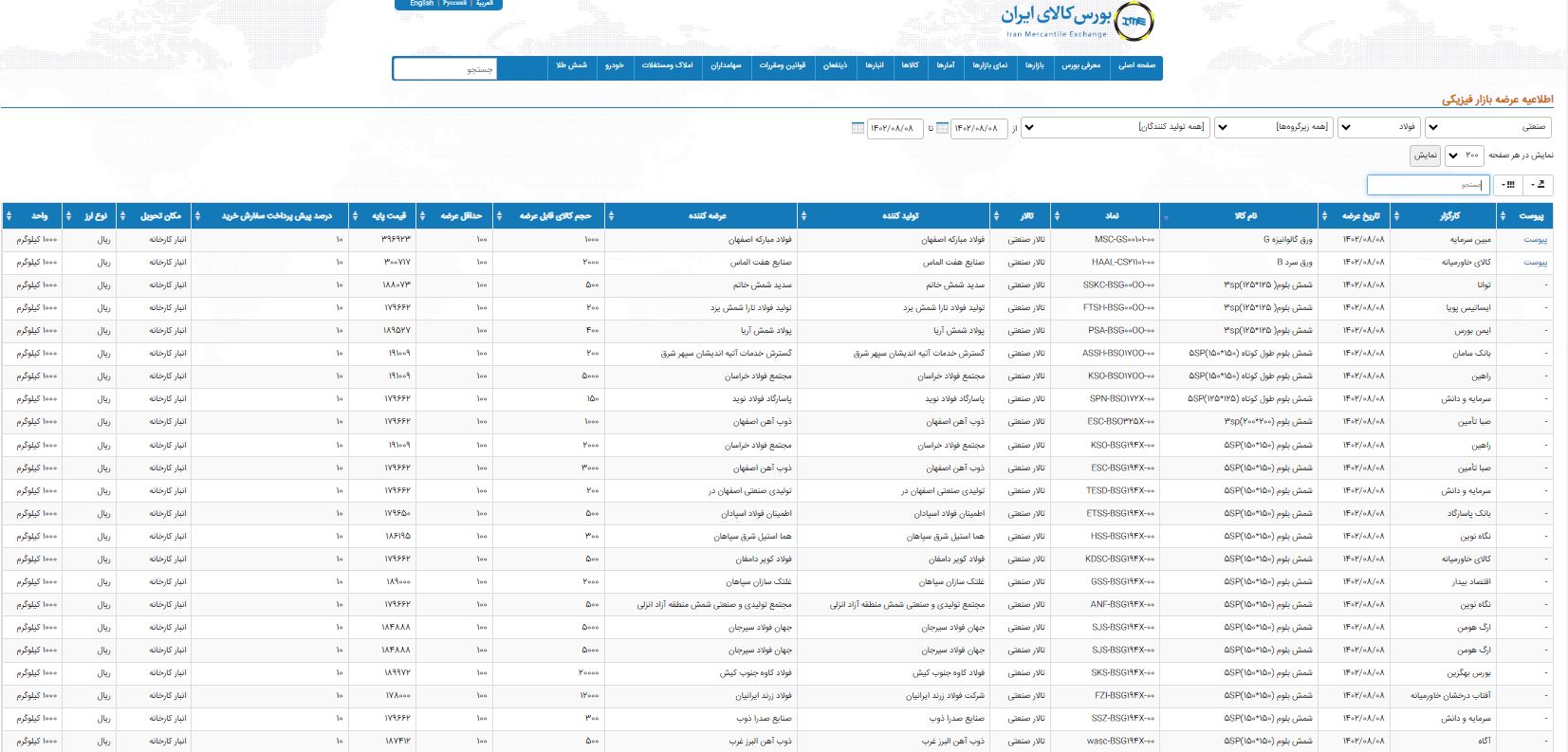Viewport: 1568px width, 752px height.
Task: Open ذینفعان menu item
Action: (835, 66)
